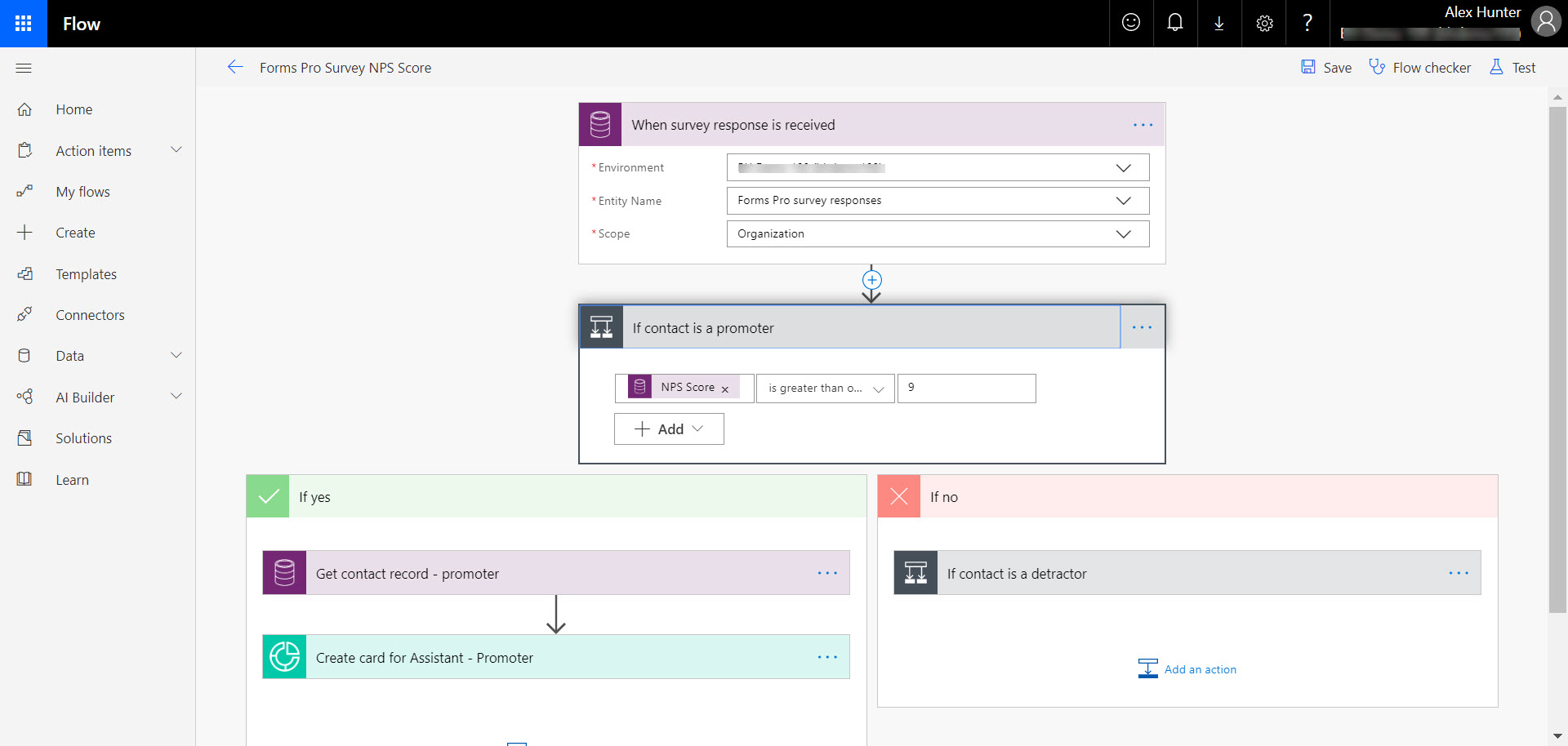Expand AI Builder submenu chevron
The width and height of the screenshot is (1568, 746).
pyautogui.click(x=176, y=397)
